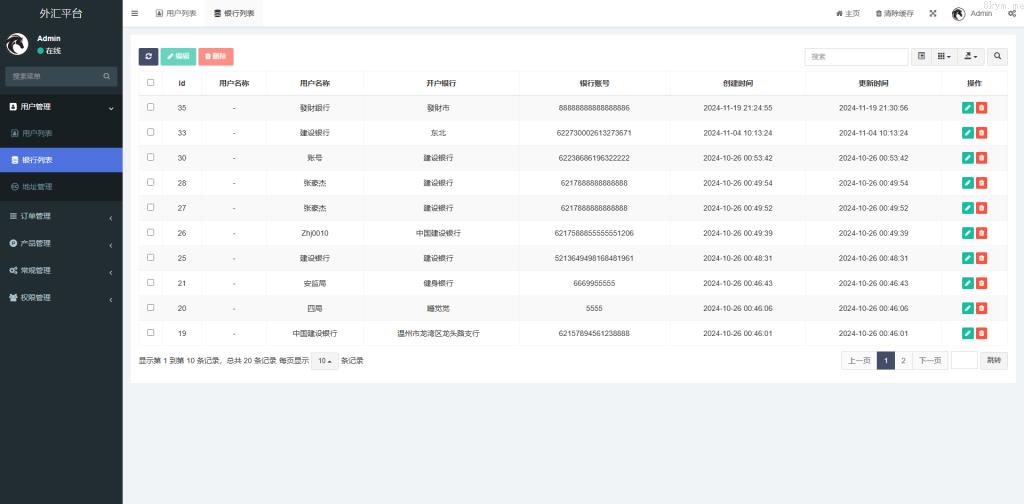This screenshot has height=504, width=1024.
Task: Click the magnifier search icon button
Action: point(998,57)
